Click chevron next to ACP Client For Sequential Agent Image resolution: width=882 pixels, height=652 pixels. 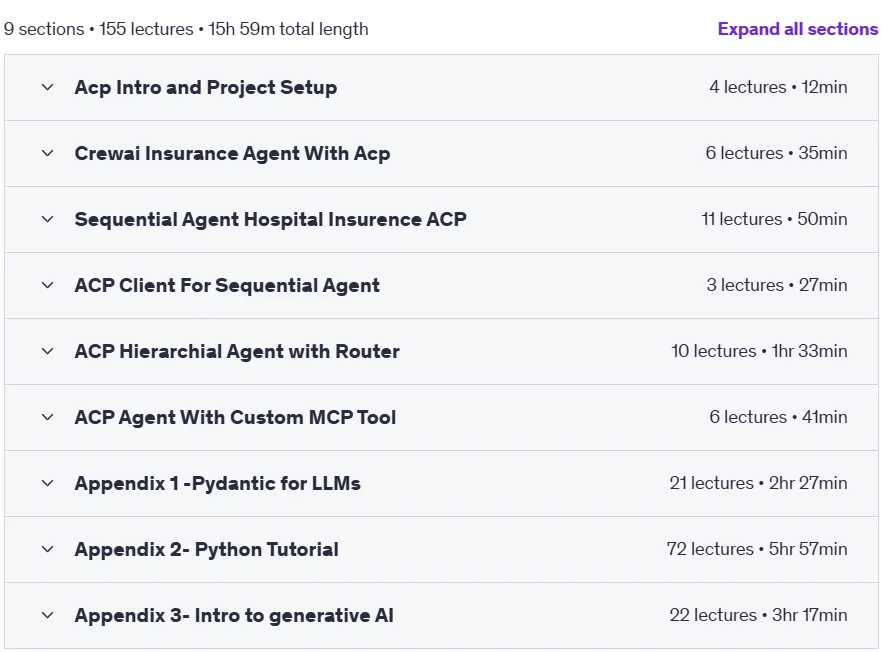48,285
